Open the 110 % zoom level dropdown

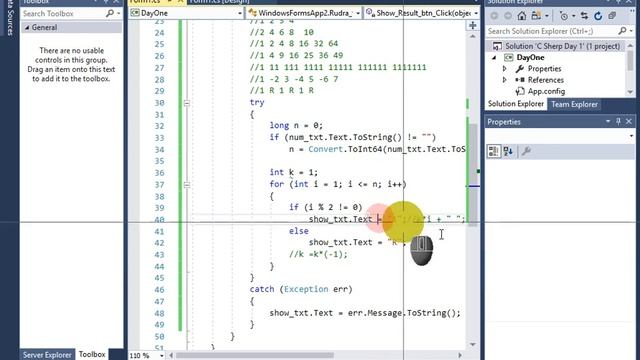pyautogui.click(x=162, y=356)
